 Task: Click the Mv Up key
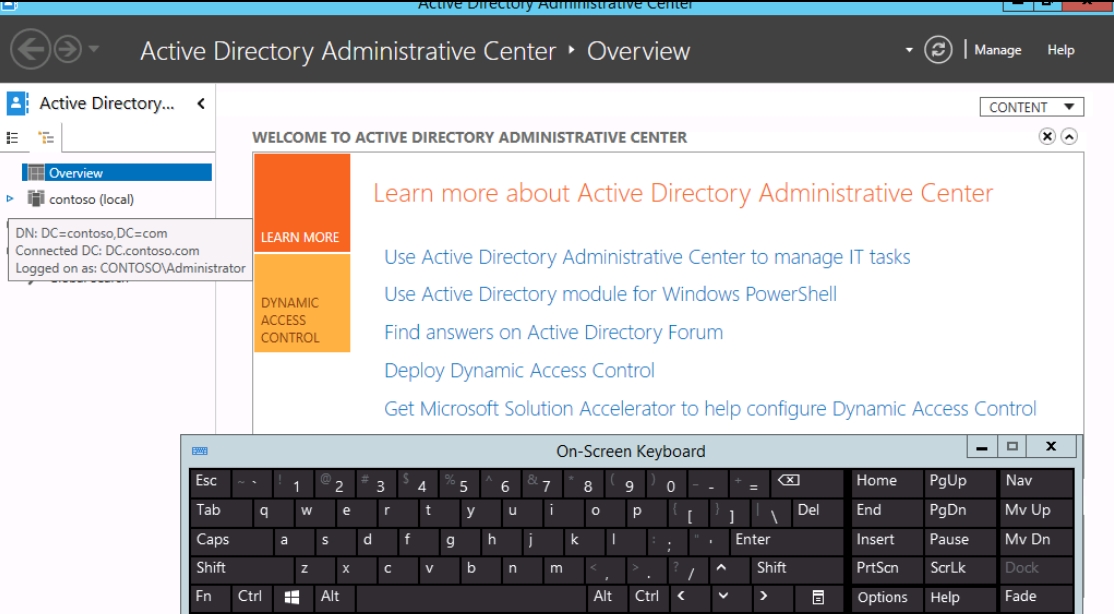(x=1036, y=511)
